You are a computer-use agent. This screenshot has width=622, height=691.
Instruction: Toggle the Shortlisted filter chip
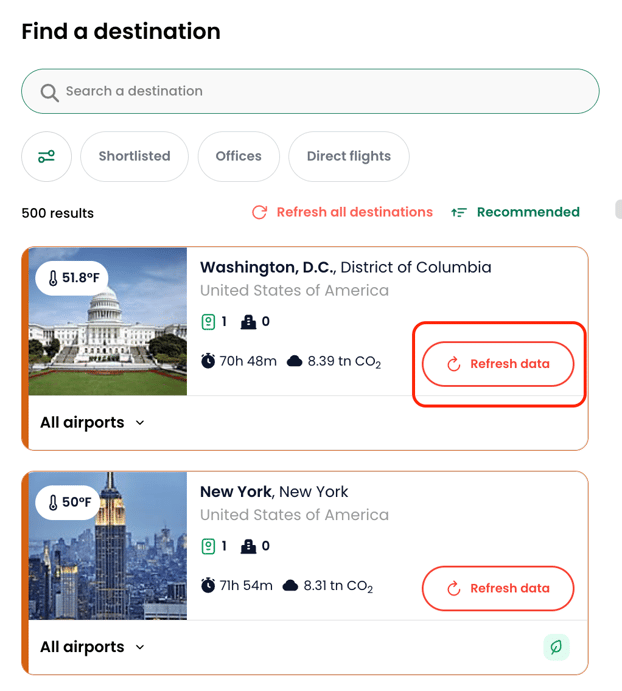(x=134, y=156)
